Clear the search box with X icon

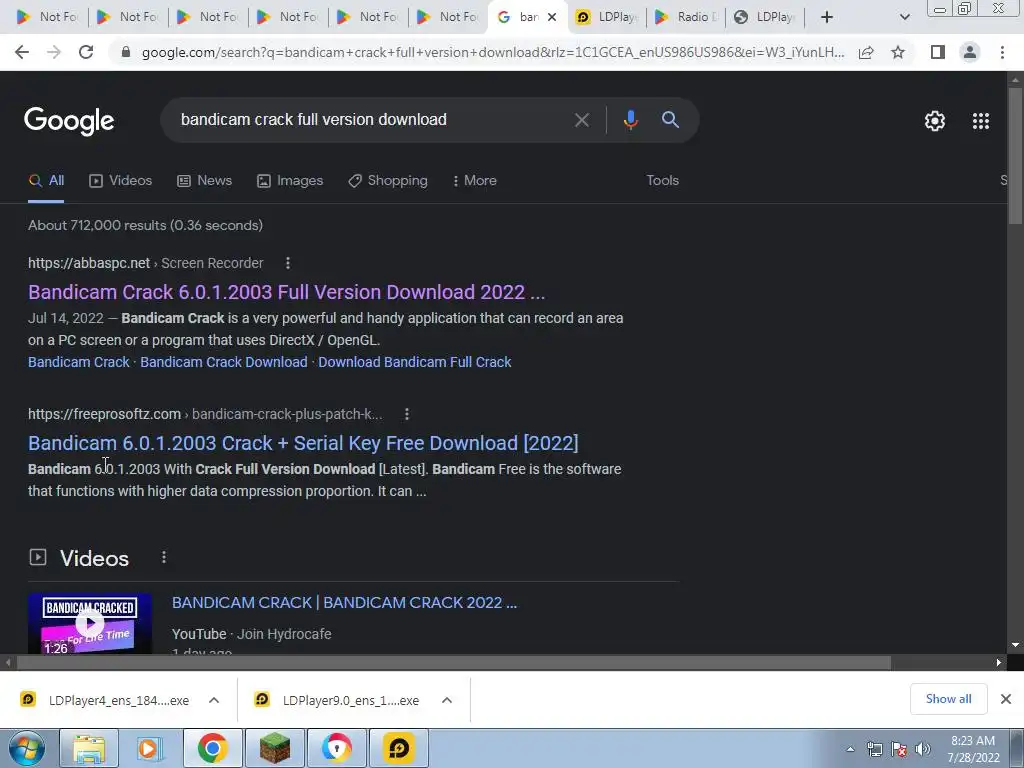pyautogui.click(x=581, y=120)
